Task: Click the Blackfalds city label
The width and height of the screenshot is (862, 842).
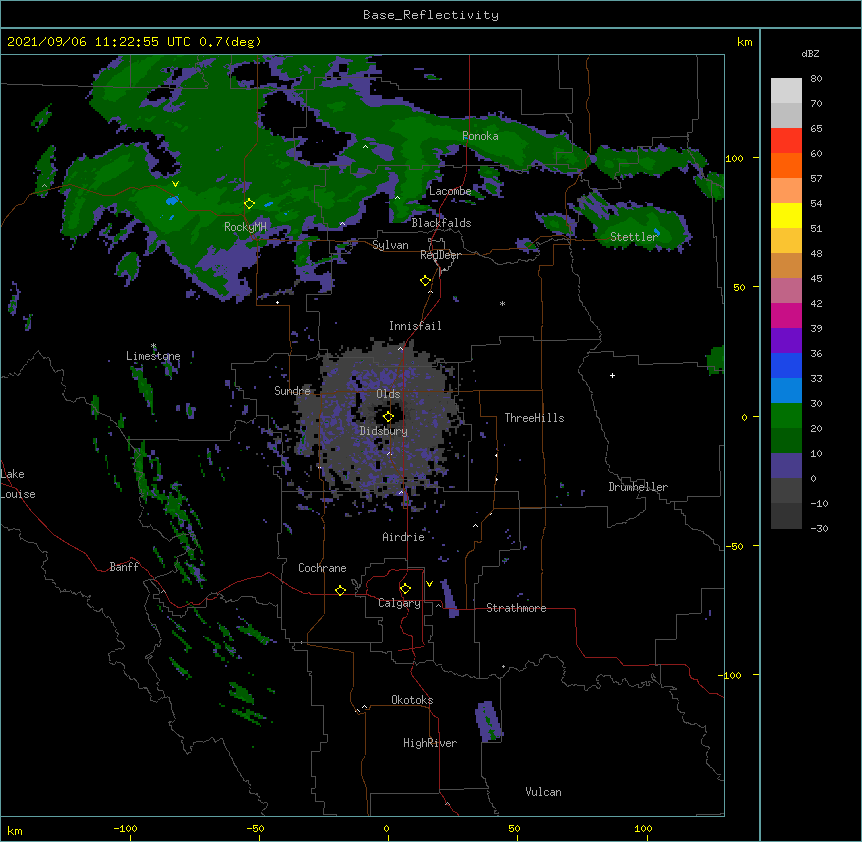Action: click(441, 223)
